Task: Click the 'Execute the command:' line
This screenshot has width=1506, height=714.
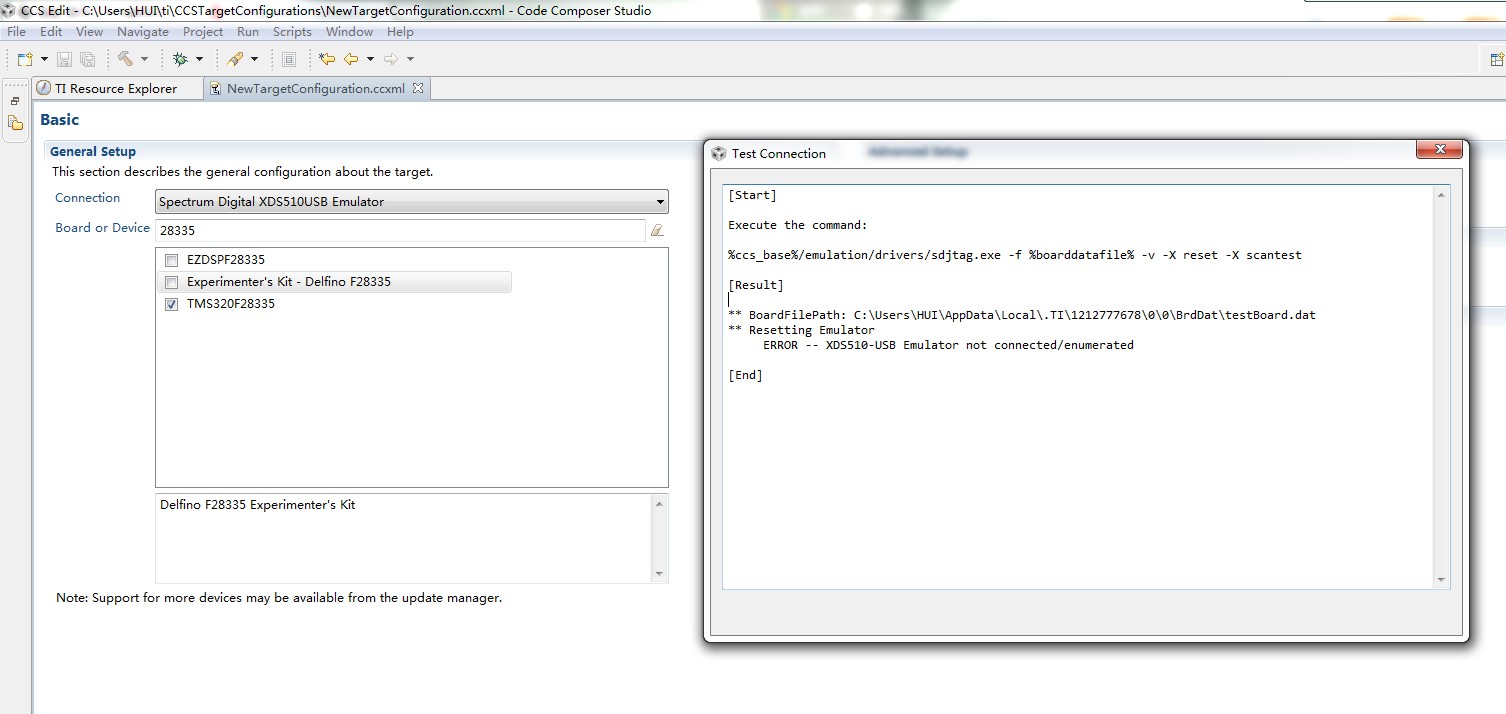Action: 798,225
